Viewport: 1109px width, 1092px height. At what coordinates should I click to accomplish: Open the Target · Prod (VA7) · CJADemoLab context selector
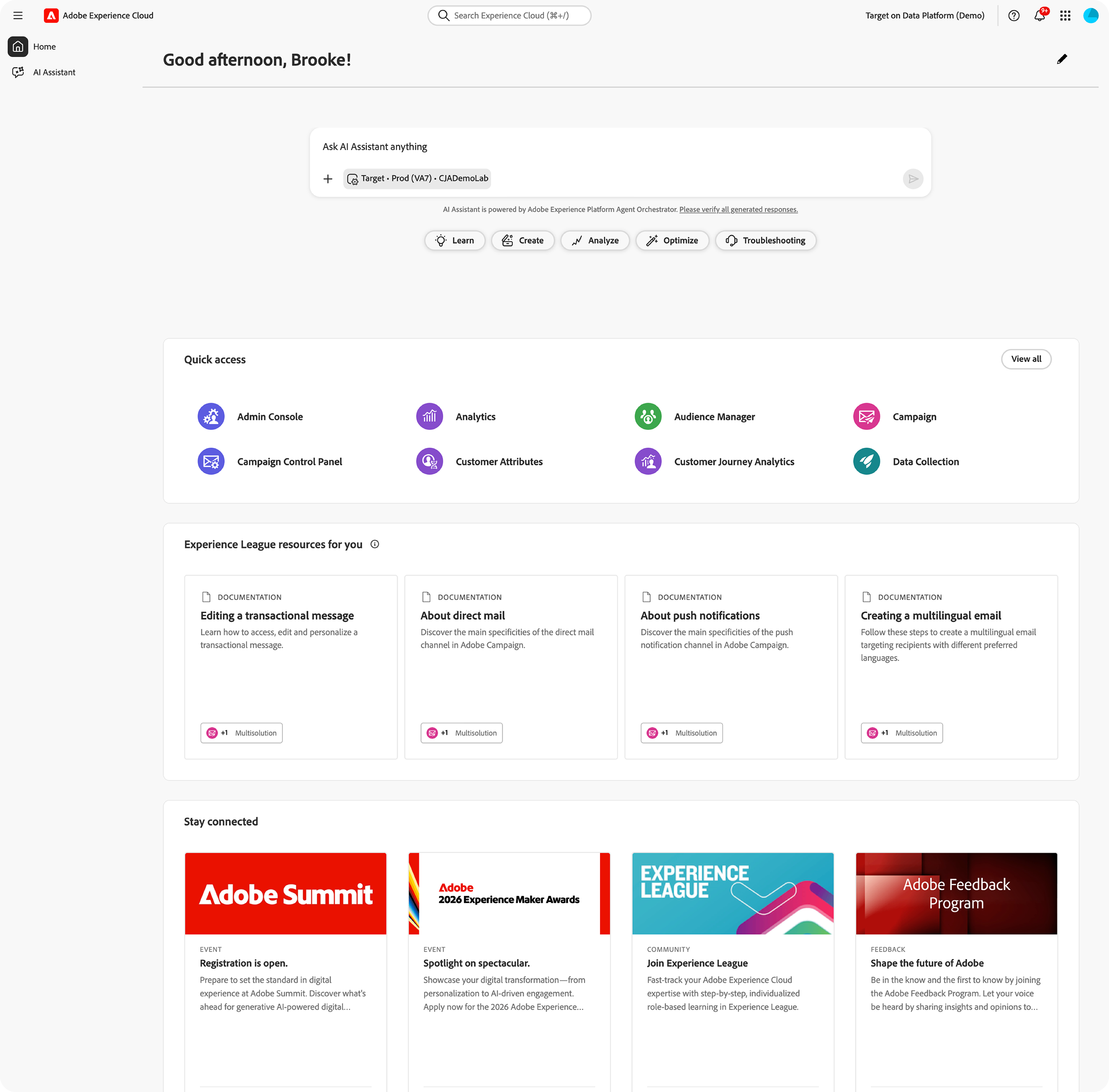point(417,178)
